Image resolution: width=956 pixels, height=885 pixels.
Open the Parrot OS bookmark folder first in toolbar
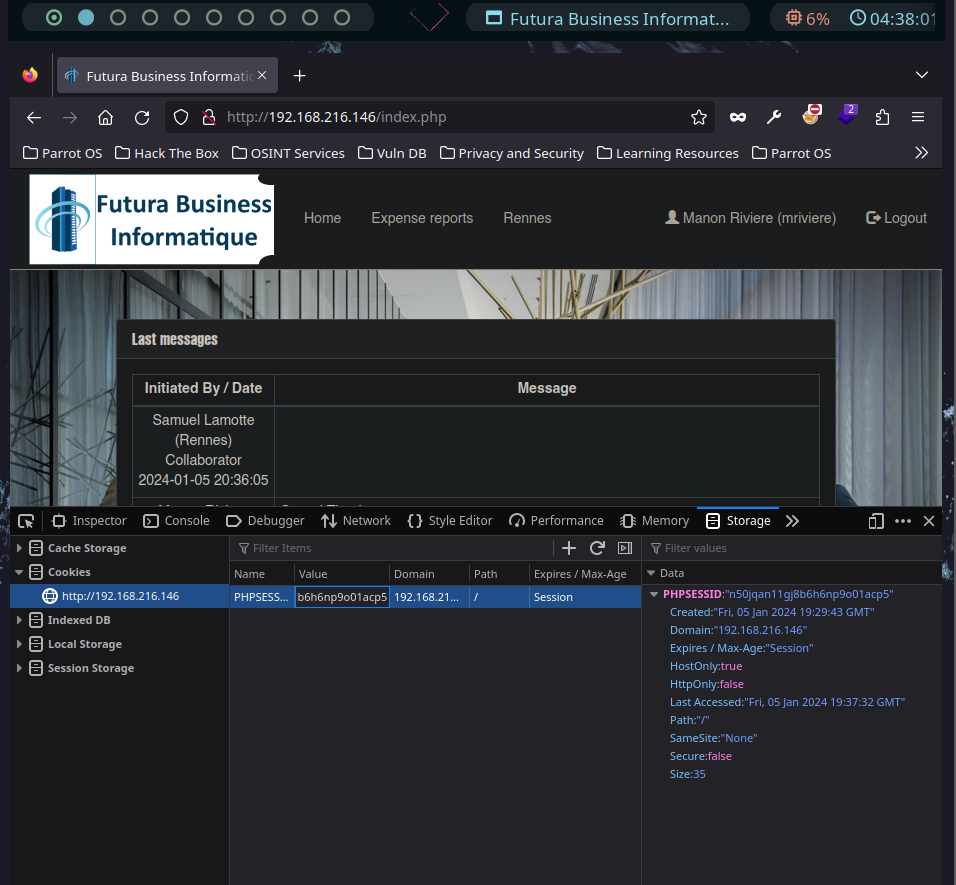coord(63,153)
